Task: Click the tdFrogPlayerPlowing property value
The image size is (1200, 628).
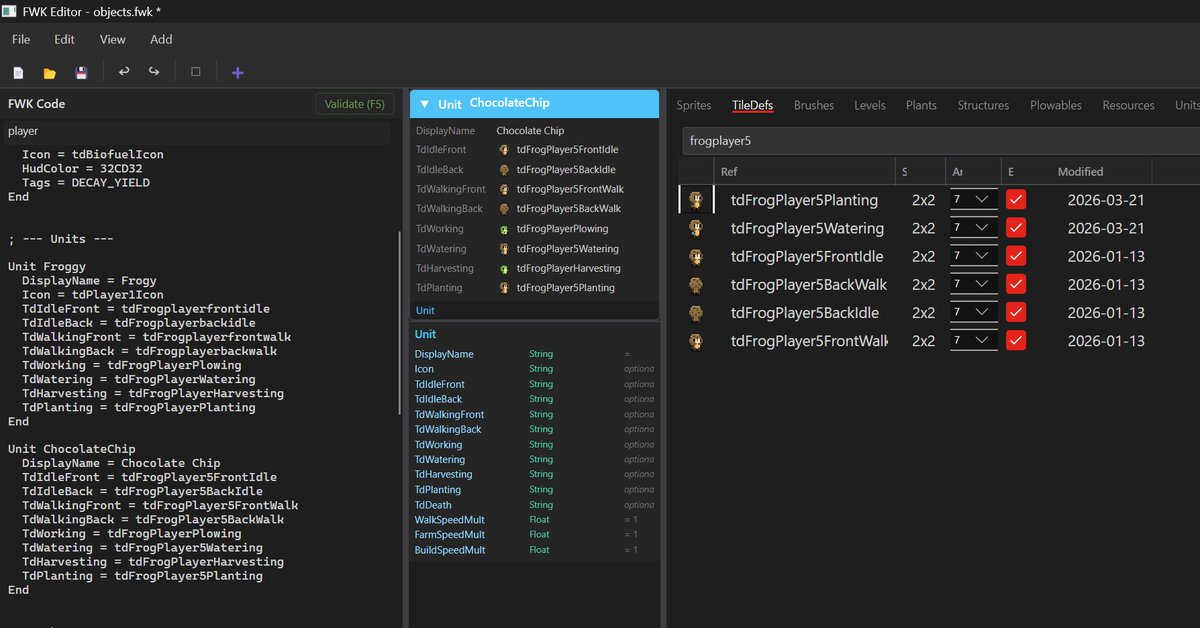Action: 562,229
